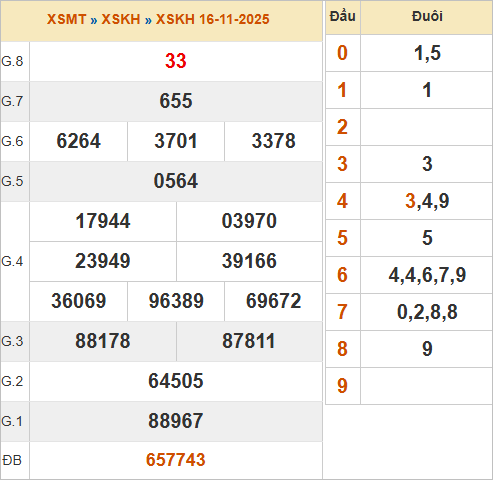Select G.4 number 17944
493x480 pixels.
[103, 221]
